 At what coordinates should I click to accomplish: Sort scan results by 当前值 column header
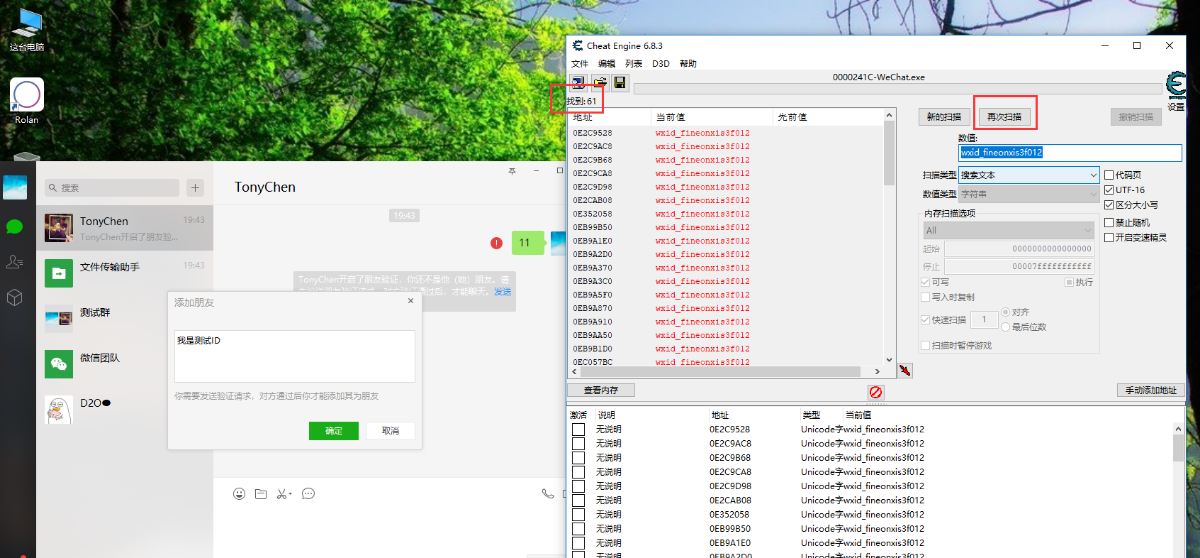712,117
